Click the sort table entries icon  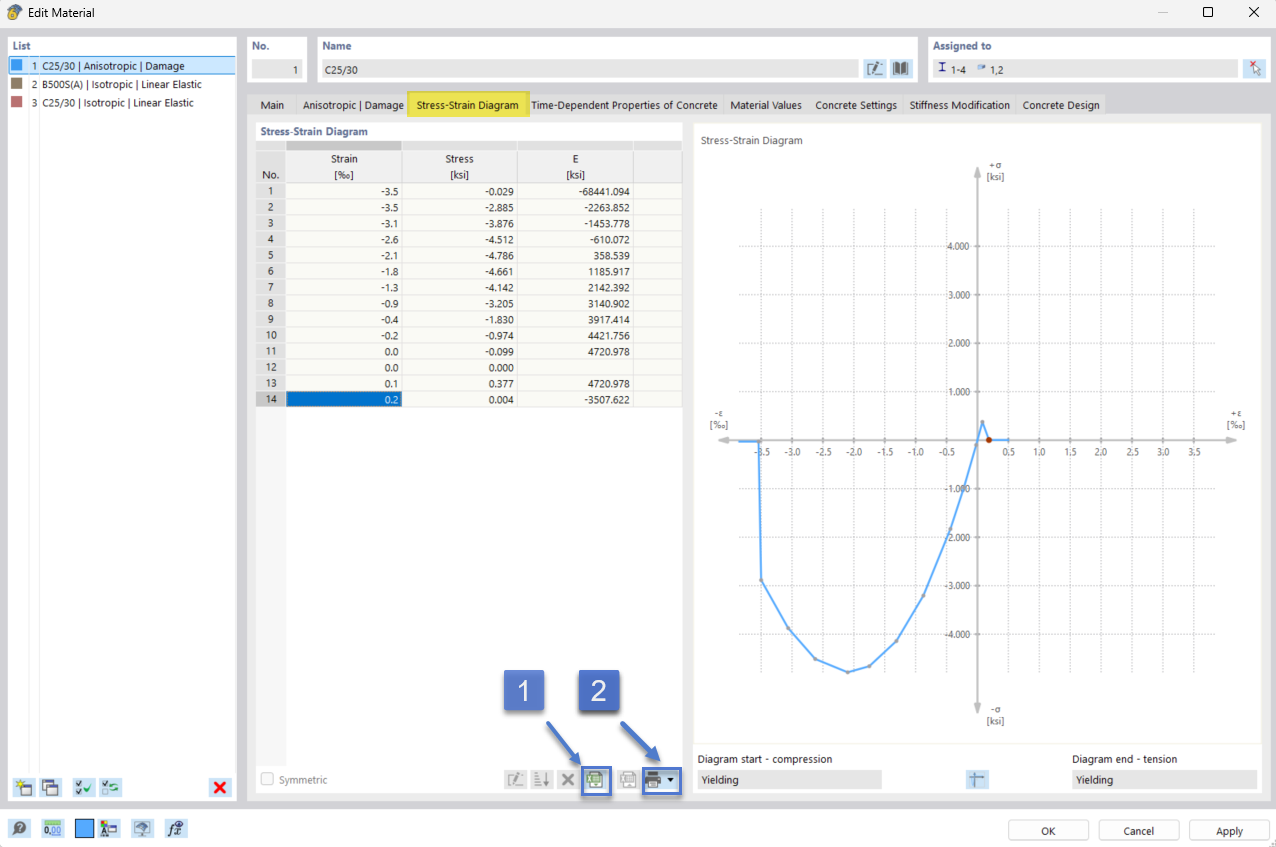[541, 780]
